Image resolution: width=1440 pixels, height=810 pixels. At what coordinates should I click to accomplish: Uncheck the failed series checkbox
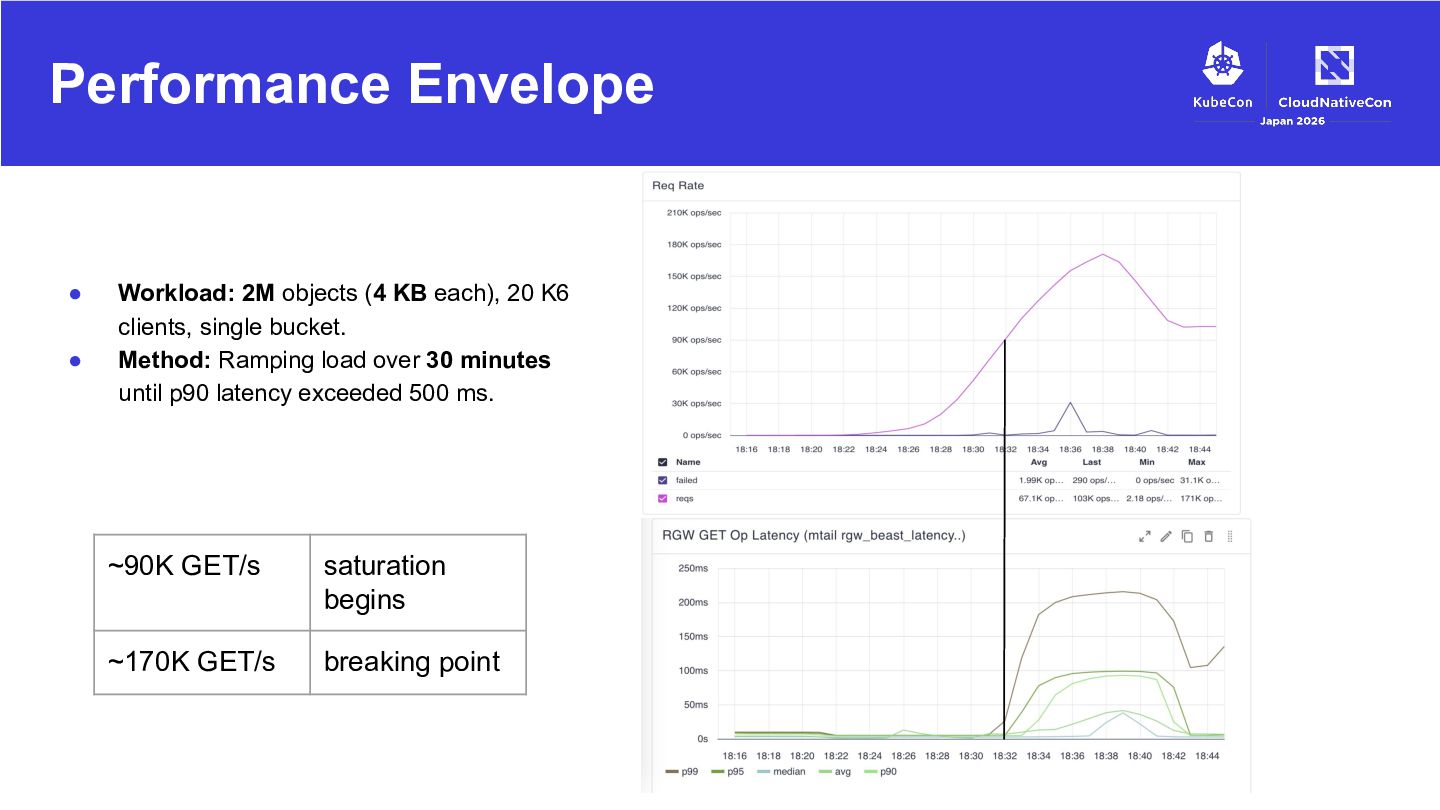[x=662, y=481]
